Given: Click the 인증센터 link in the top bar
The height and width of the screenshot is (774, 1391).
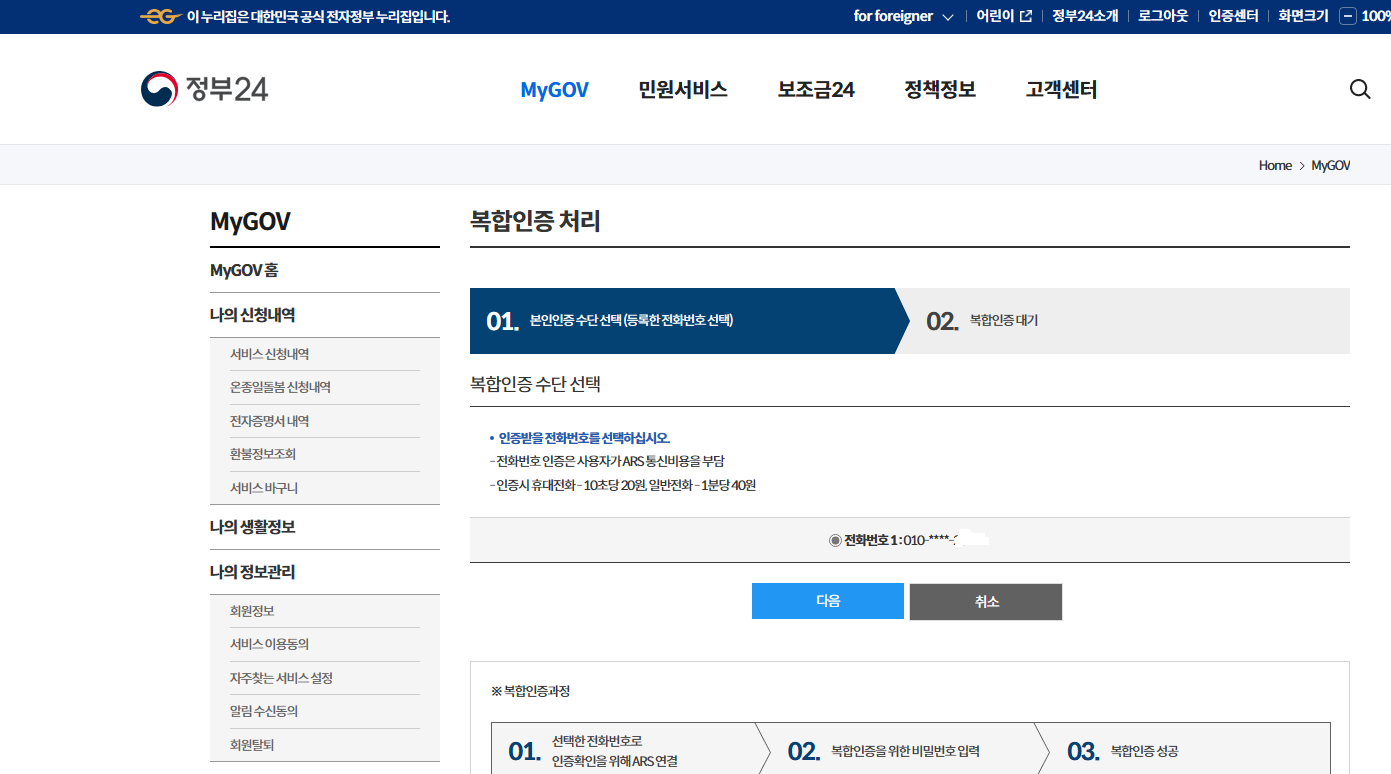Looking at the screenshot, I should 1232,15.
